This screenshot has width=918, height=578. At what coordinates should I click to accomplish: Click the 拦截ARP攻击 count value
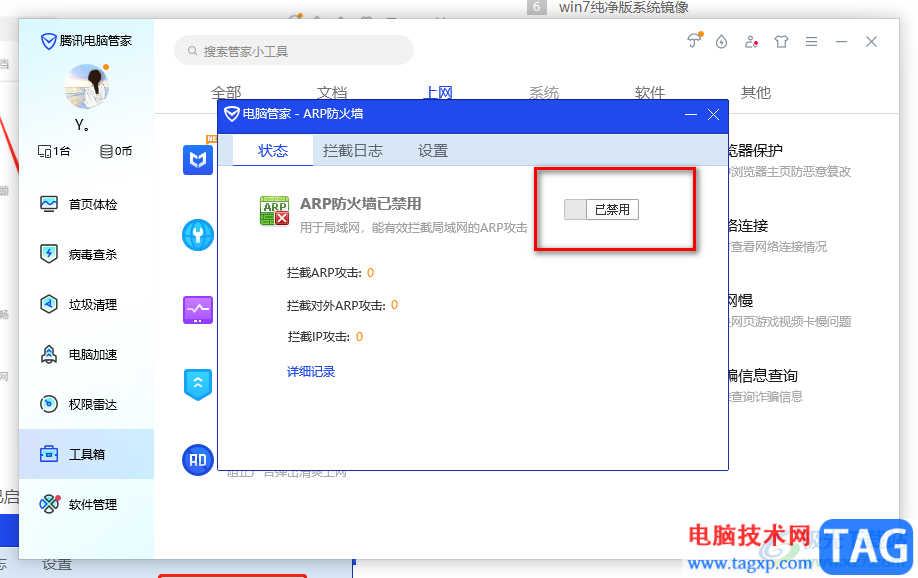tap(370, 273)
